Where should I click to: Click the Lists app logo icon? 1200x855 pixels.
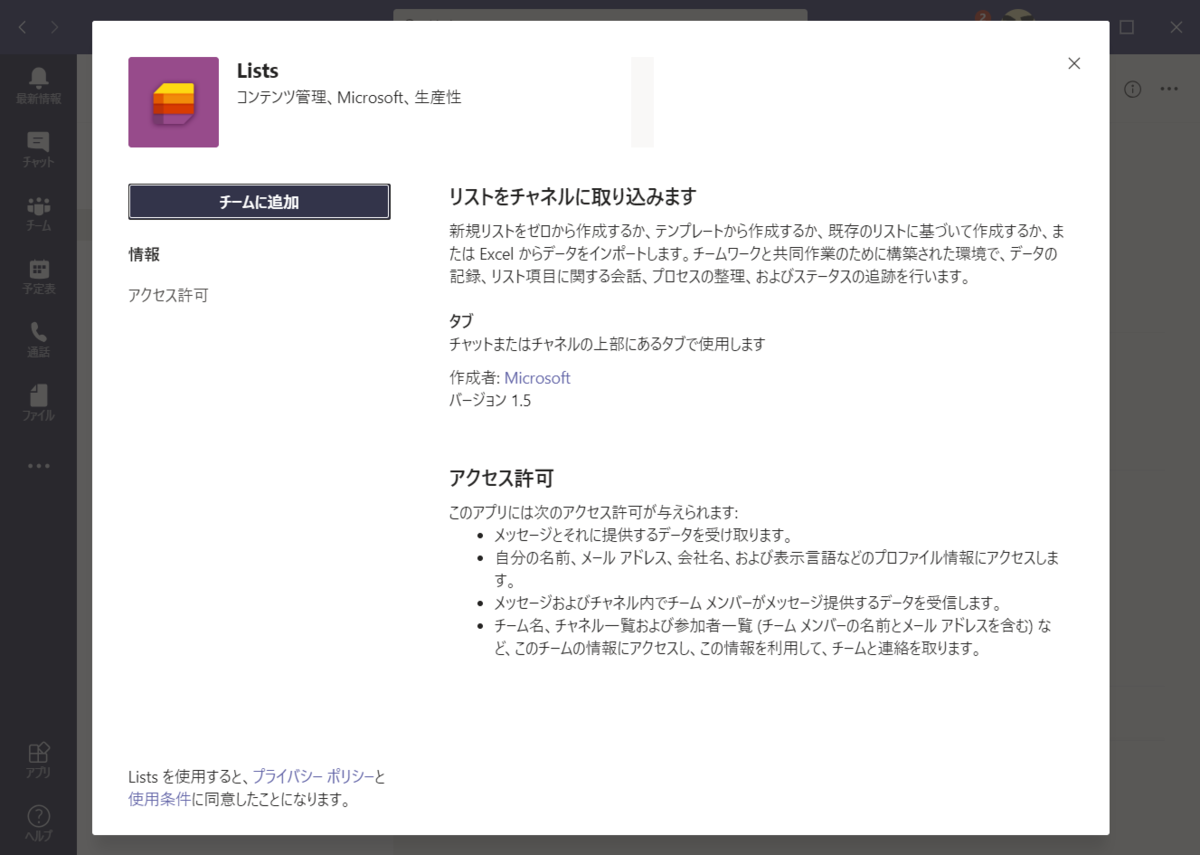(x=173, y=102)
